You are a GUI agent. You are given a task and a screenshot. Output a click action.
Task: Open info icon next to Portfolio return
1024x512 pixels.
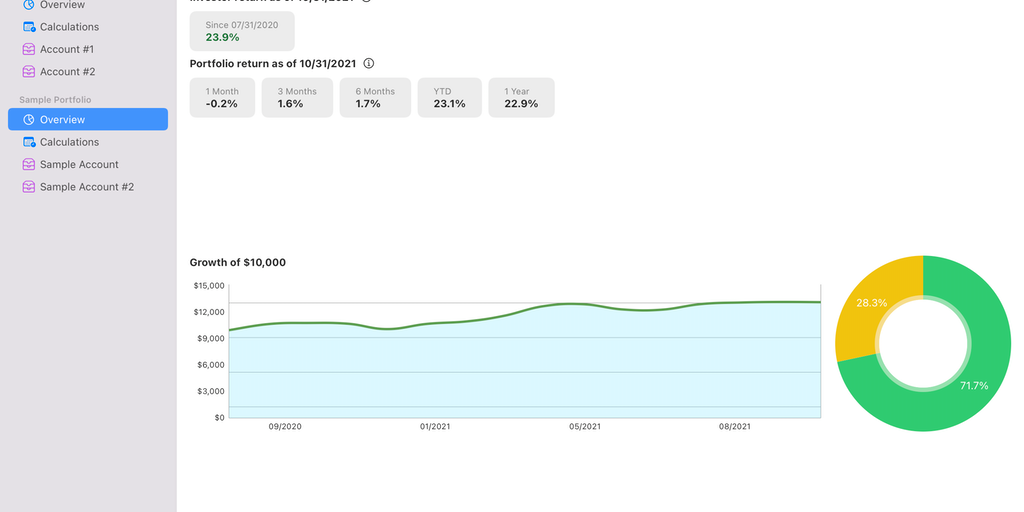click(368, 63)
